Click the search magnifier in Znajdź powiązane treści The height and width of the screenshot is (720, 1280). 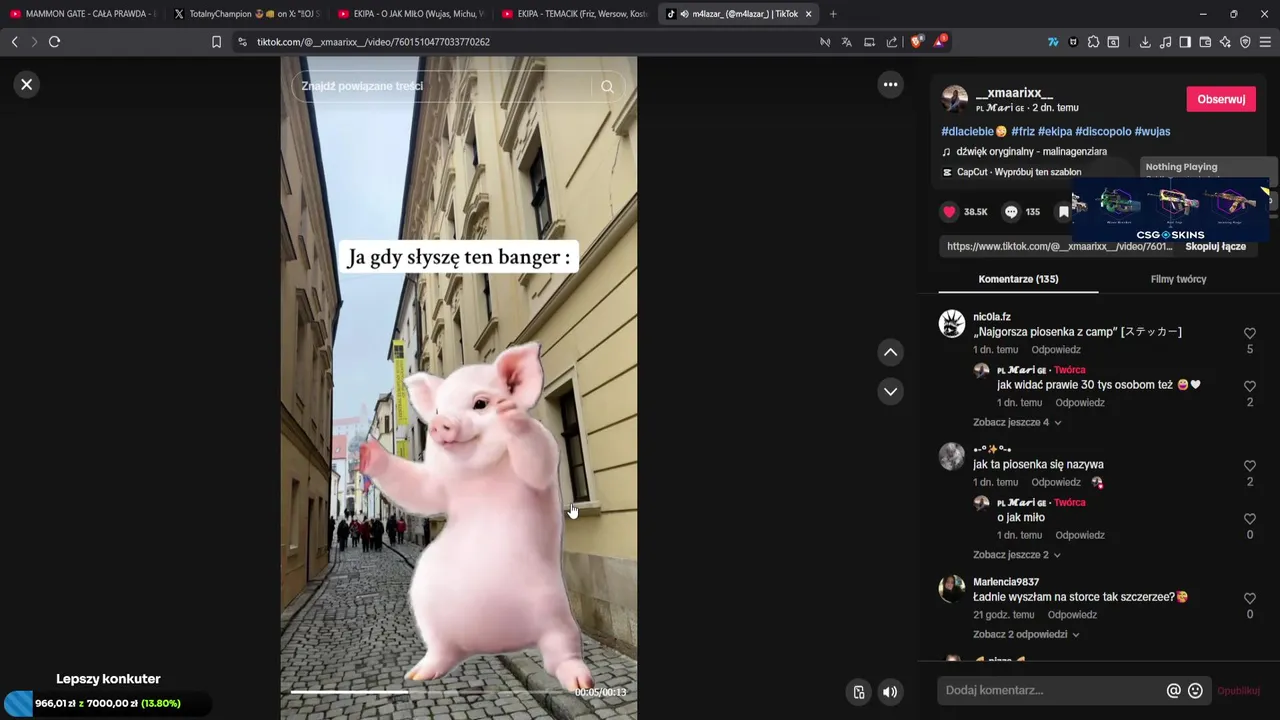[607, 86]
